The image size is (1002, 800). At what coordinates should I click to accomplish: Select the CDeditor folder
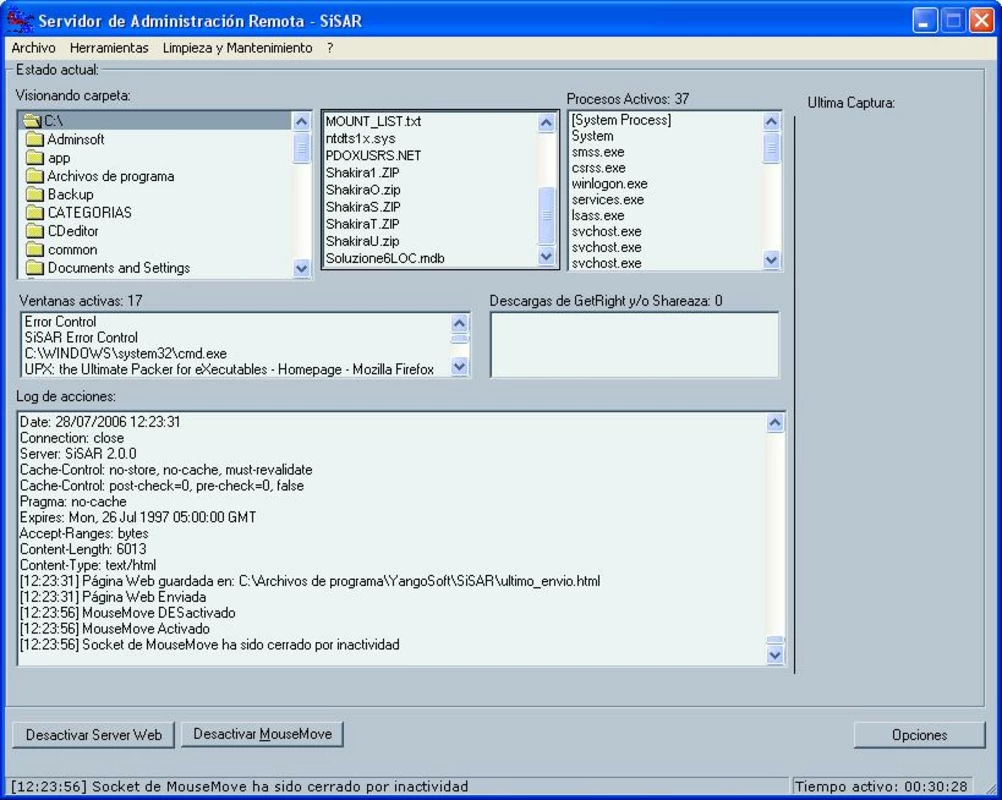tap(62, 231)
